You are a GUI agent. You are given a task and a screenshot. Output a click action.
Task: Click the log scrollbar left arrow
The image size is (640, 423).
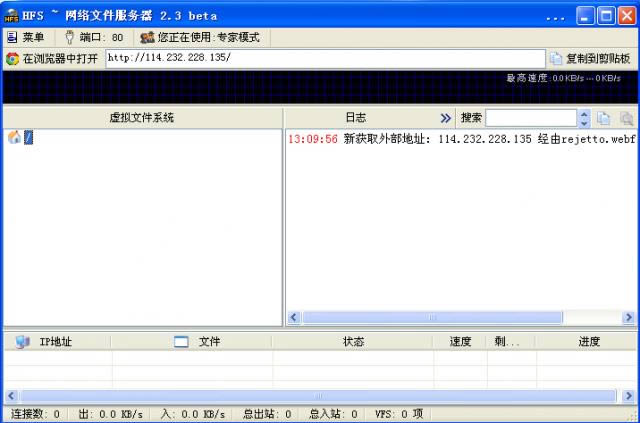pyautogui.click(x=294, y=317)
